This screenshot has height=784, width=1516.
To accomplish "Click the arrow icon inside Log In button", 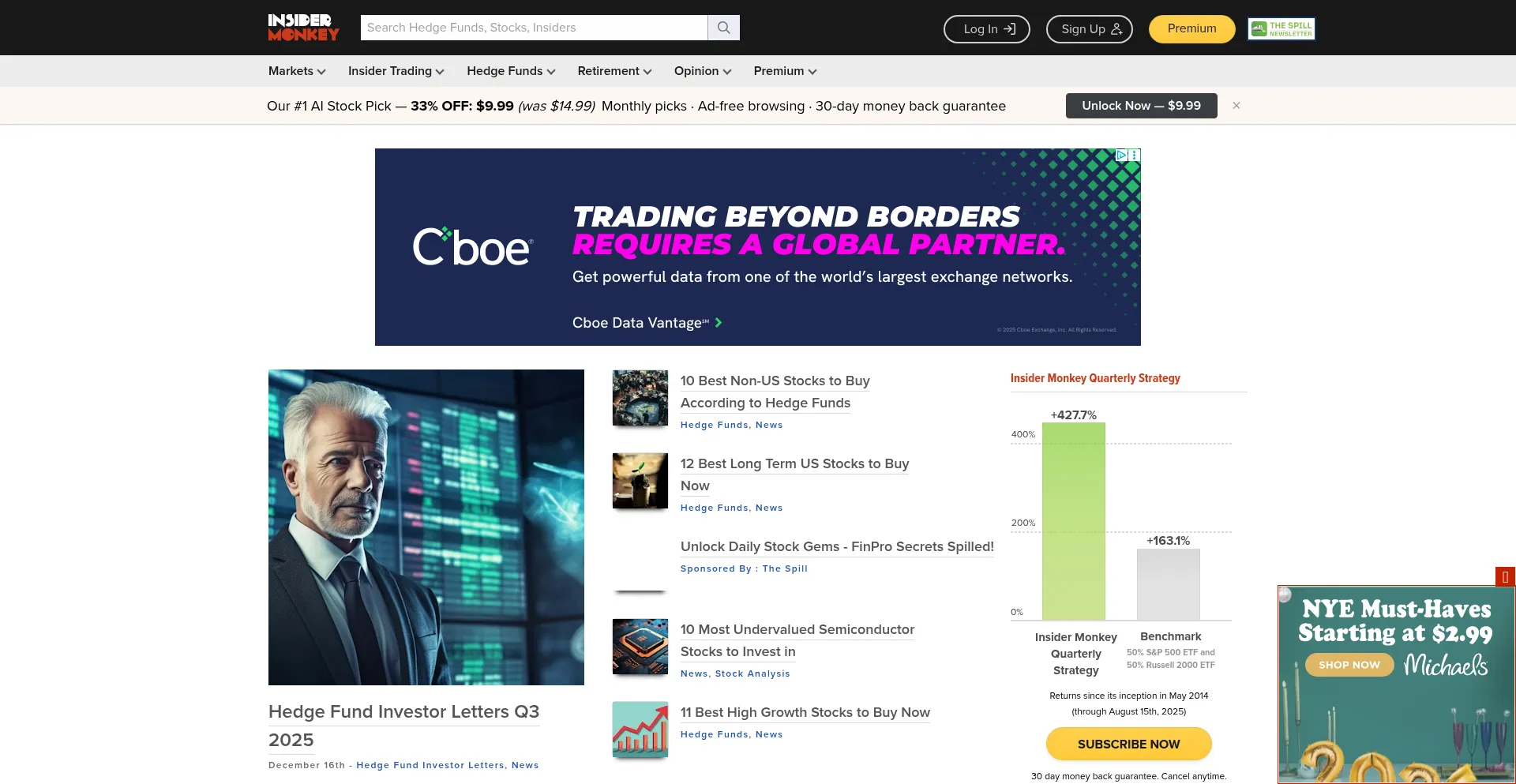I will (1008, 28).
